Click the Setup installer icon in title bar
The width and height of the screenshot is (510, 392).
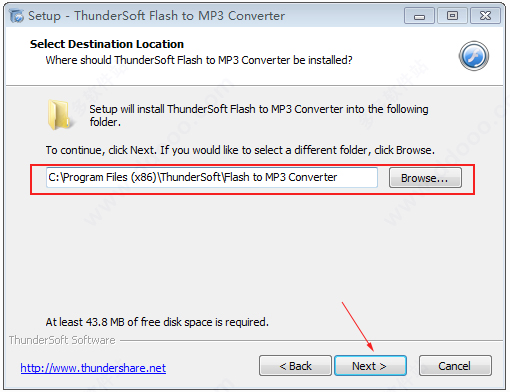tap(16, 16)
